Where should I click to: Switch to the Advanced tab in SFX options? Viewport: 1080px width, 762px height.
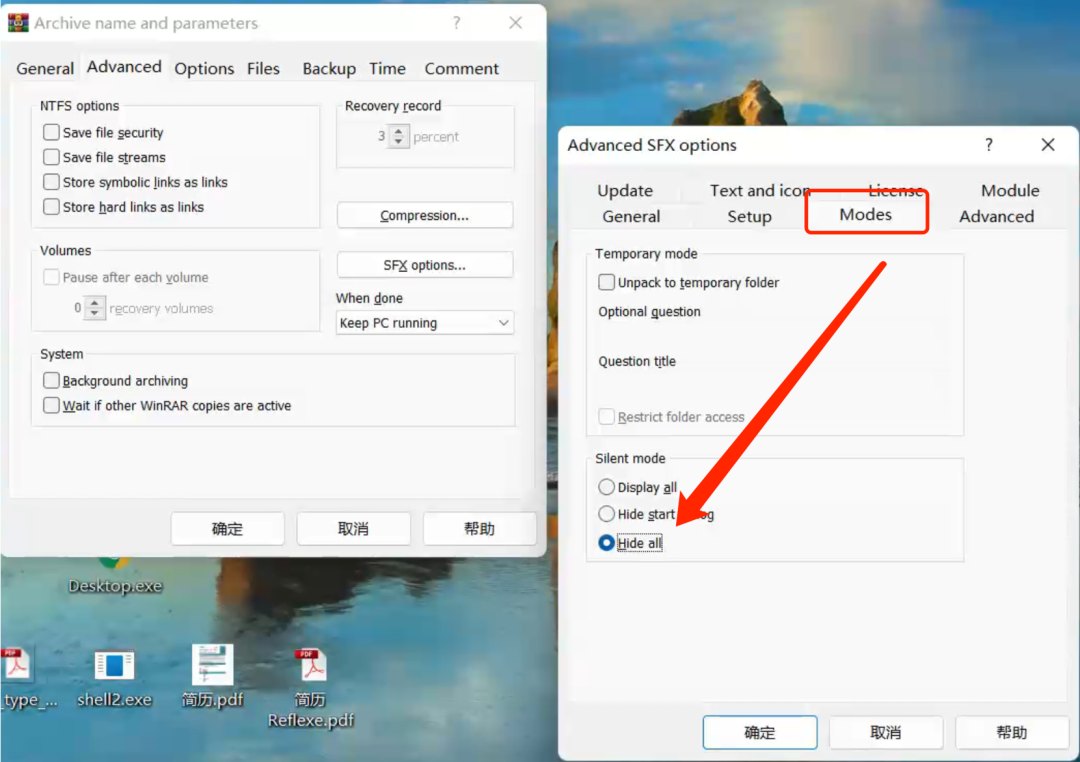(997, 216)
